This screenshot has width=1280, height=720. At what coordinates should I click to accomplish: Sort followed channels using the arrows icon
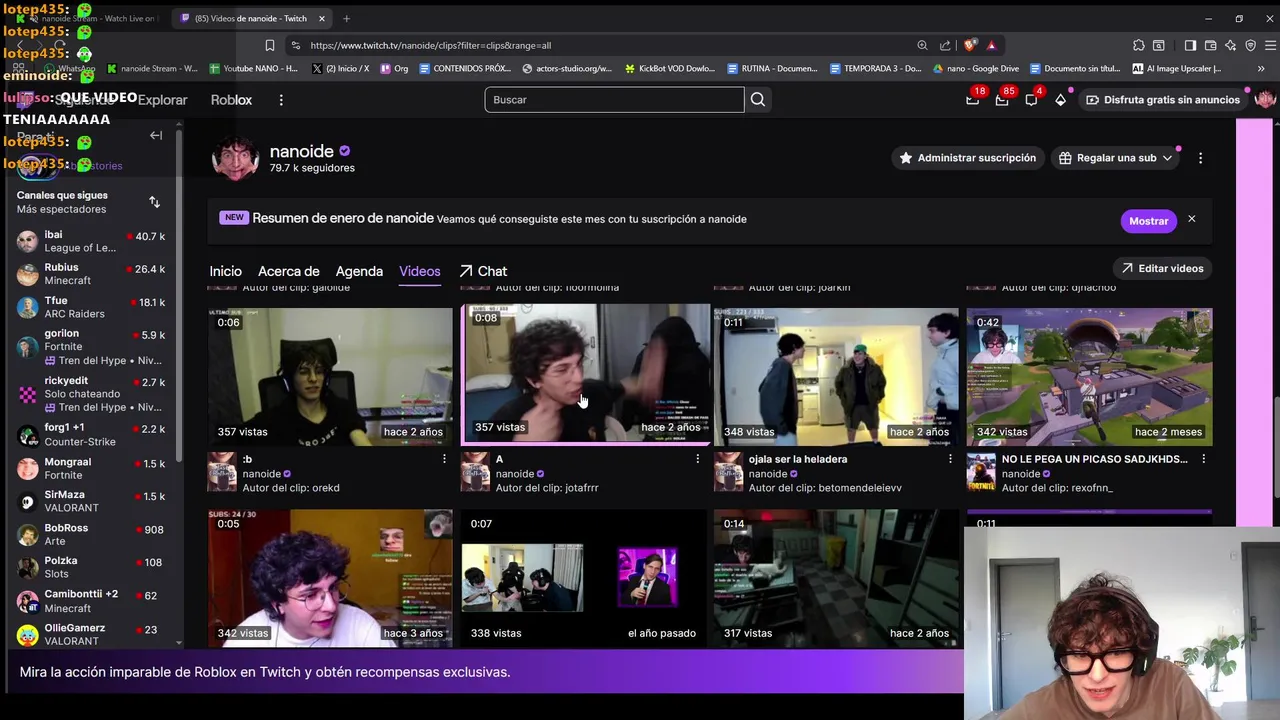[x=154, y=202]
